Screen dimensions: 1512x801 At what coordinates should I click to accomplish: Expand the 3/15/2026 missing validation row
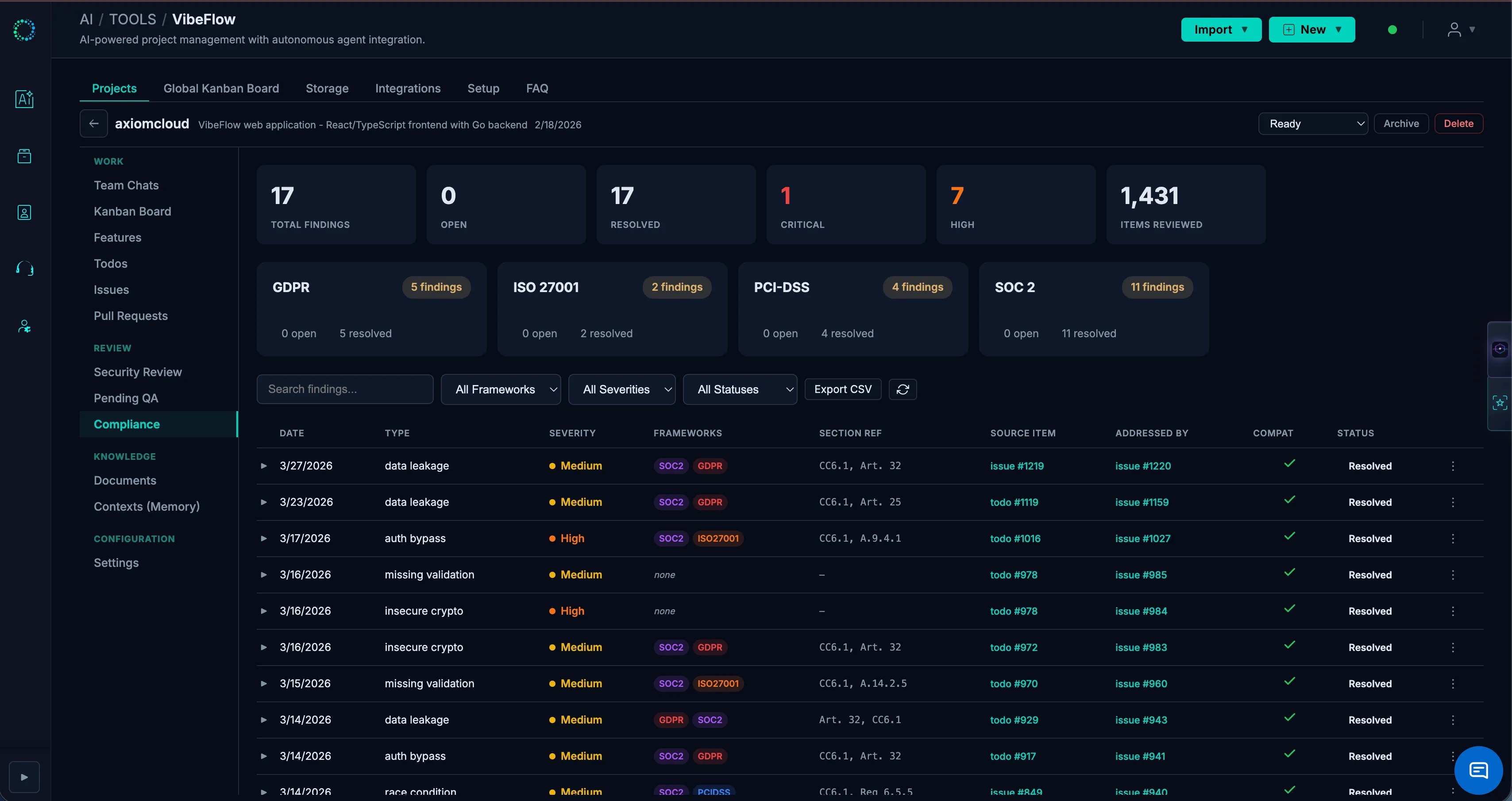click(264, 684)
